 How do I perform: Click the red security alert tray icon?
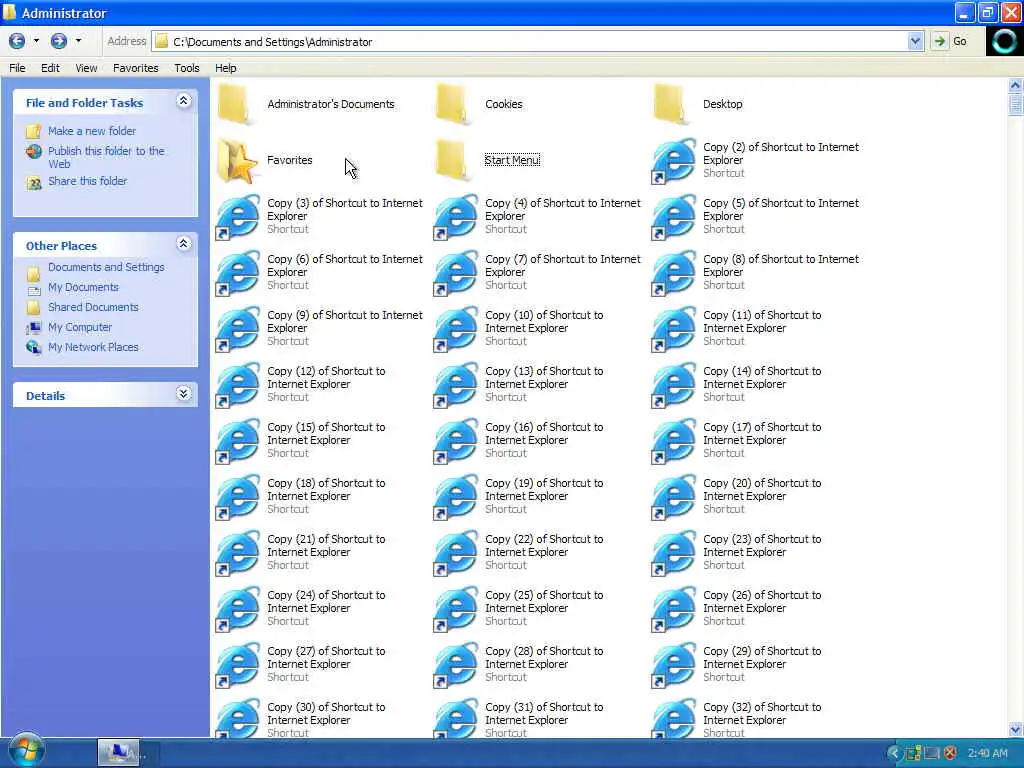pyautogui.click(x=950, y=753)
